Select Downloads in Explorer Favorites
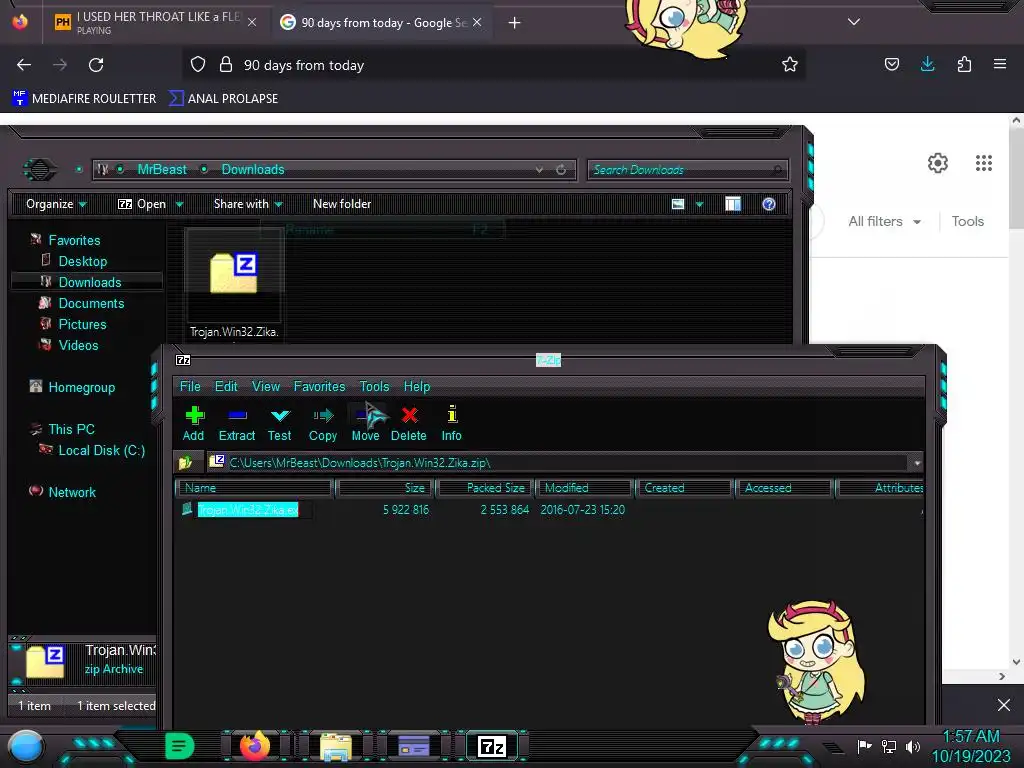This screenshot has height=768, width=1024. 89,282
